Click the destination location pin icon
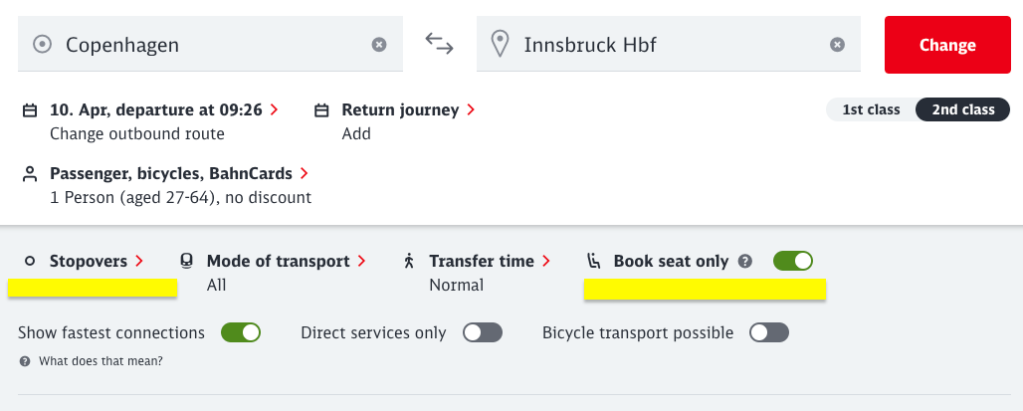Viewport: 1023px width, 411px height. 500,44
